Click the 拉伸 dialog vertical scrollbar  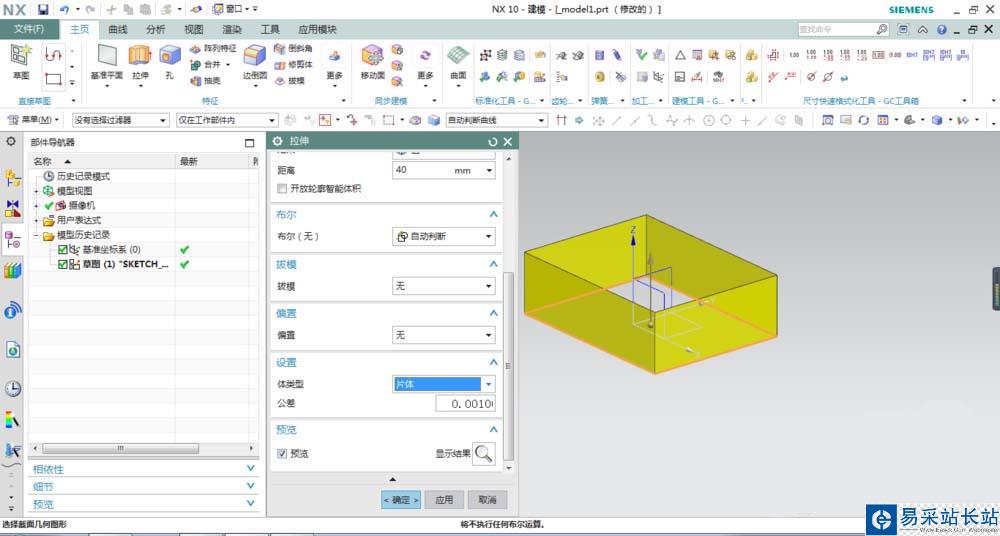[x=508, y=366]
